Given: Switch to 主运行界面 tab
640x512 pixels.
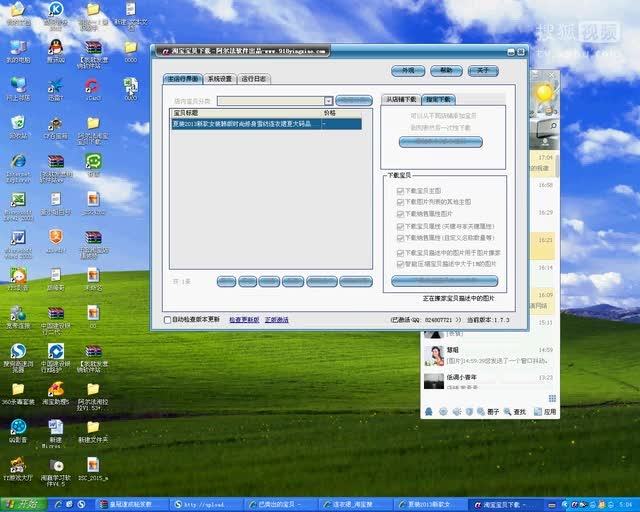Looking at the screenshot, I should coord(183,79).
